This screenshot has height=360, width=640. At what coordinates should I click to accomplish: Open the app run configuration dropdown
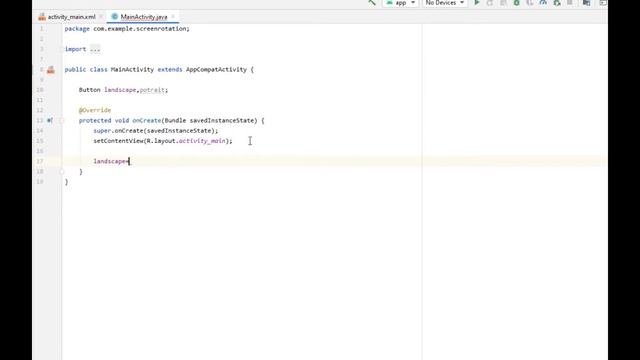[x=400, y=3]
